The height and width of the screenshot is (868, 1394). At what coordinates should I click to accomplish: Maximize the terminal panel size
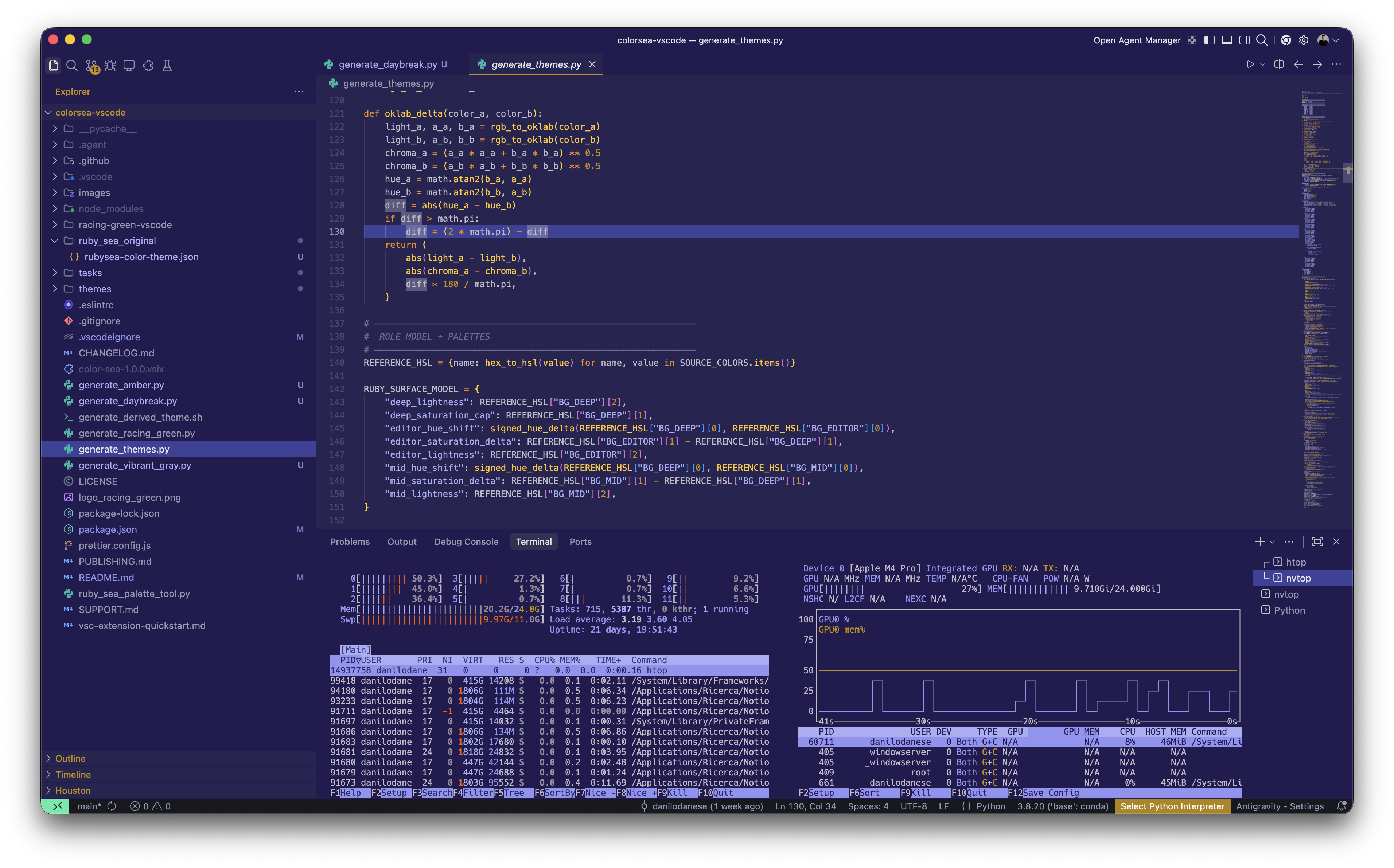pos(1318,541)
